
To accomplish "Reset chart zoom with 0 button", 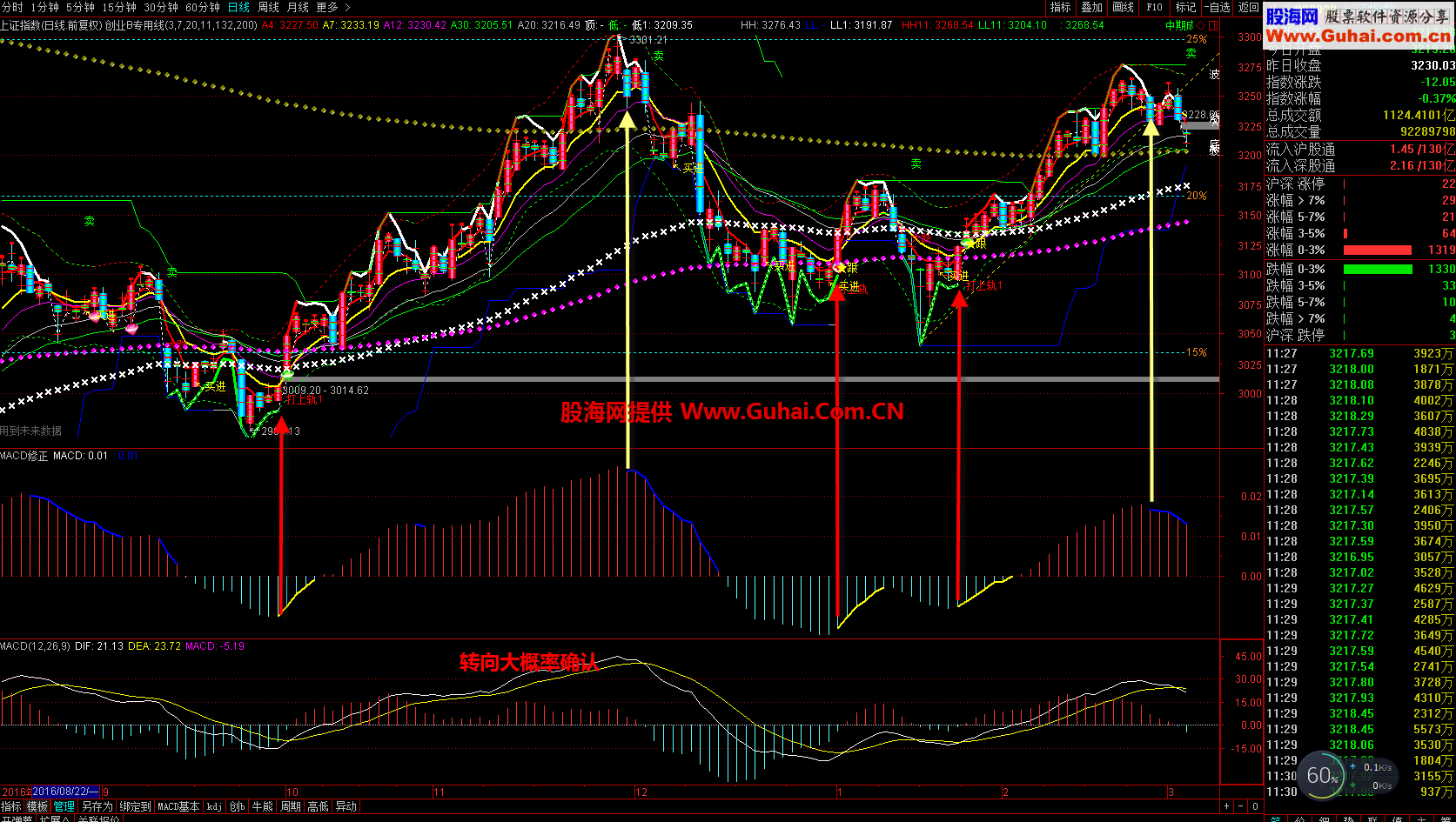I will pos(1255,806).
